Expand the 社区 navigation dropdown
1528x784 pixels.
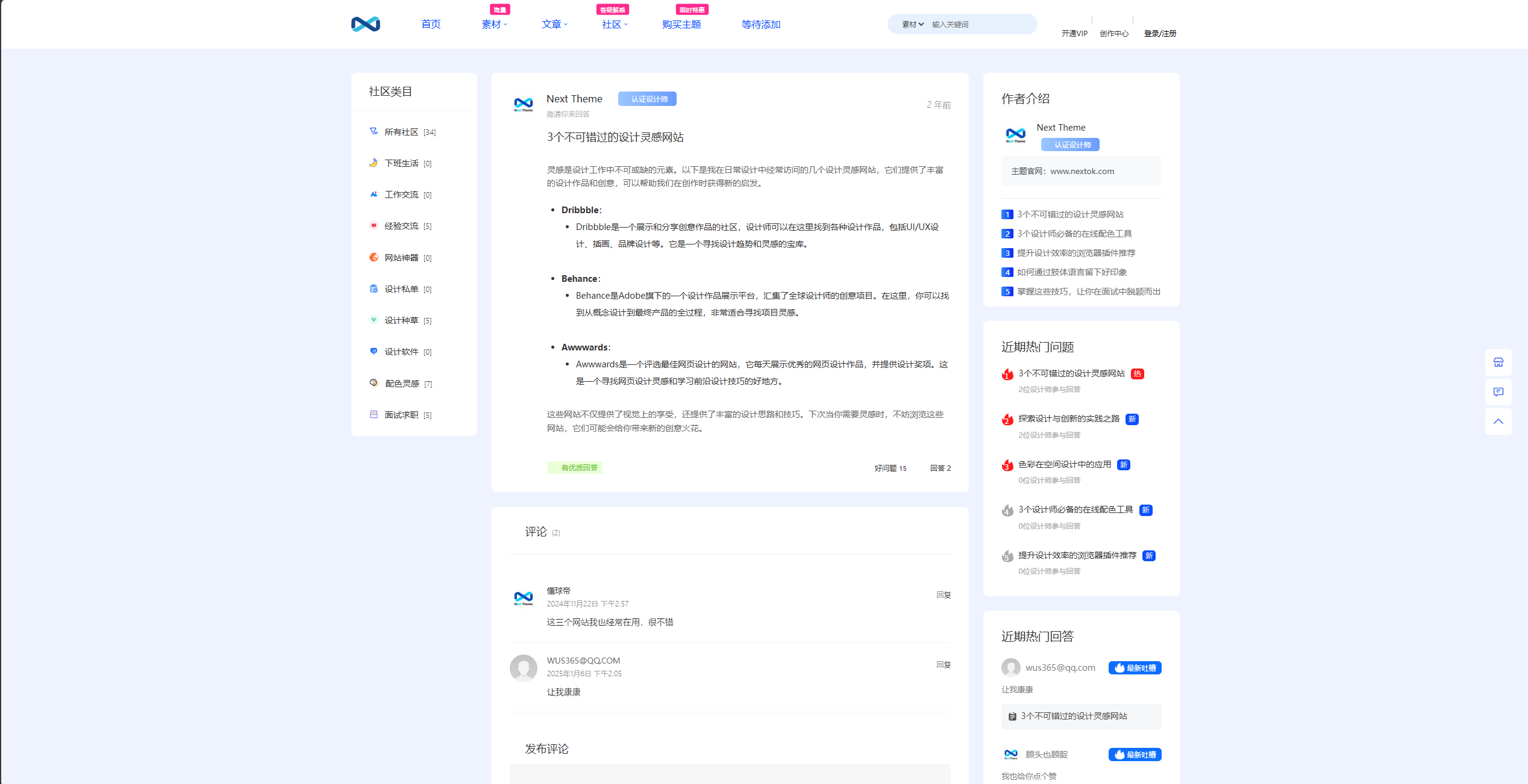[x=615, y=24]
